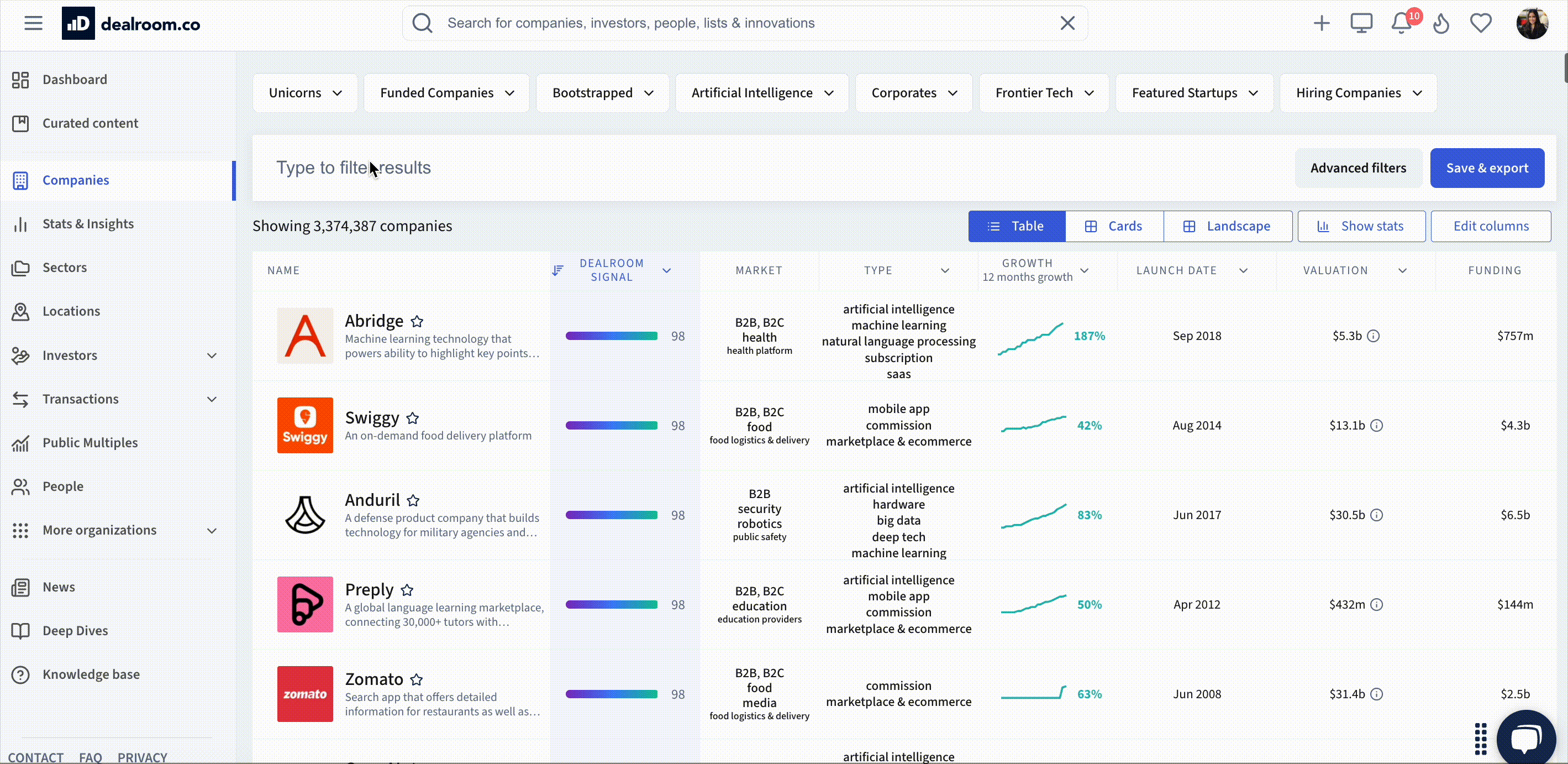Open the Artificial Intelligence dropdown
This screenshot has height=764, width=1568.
(x=761, y=93)
